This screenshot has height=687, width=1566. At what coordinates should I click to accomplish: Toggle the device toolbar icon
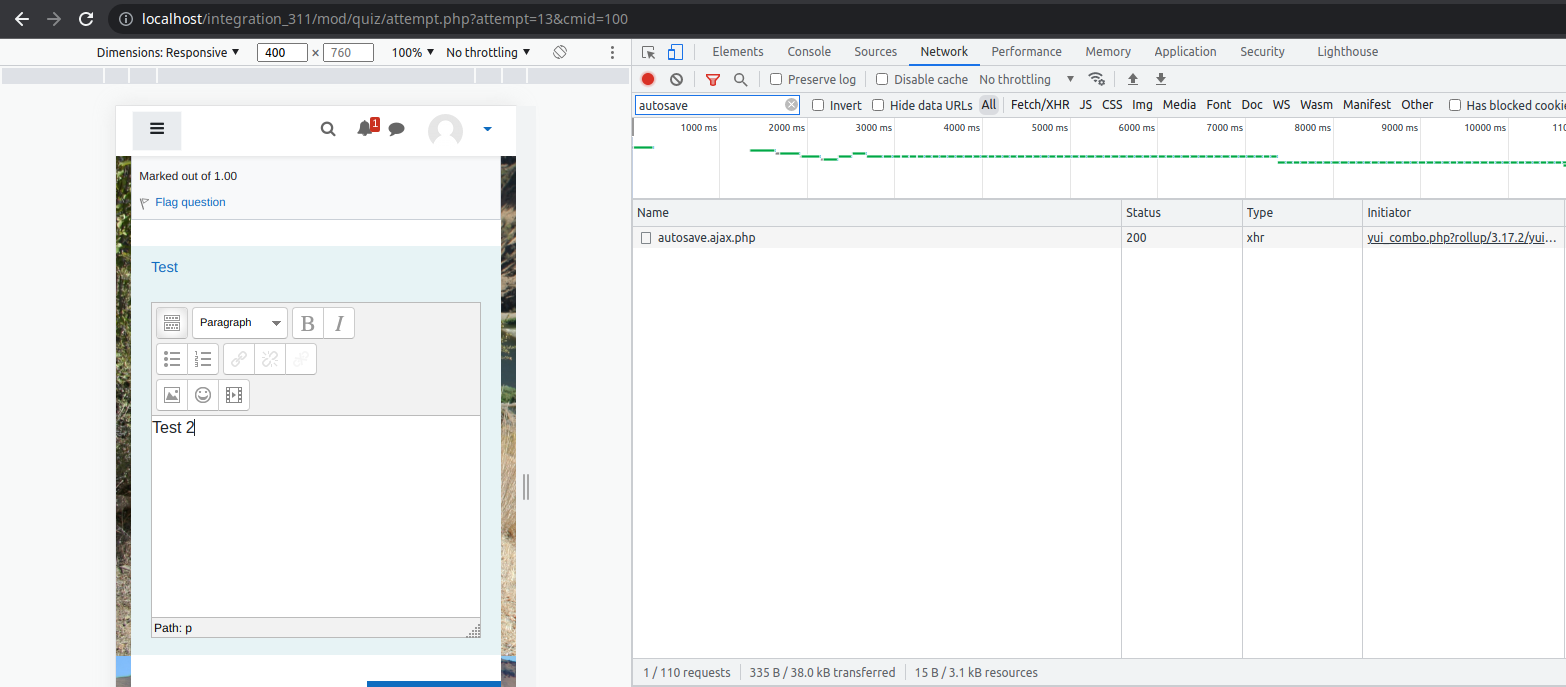pyautogui.click(x=675, y=52)
